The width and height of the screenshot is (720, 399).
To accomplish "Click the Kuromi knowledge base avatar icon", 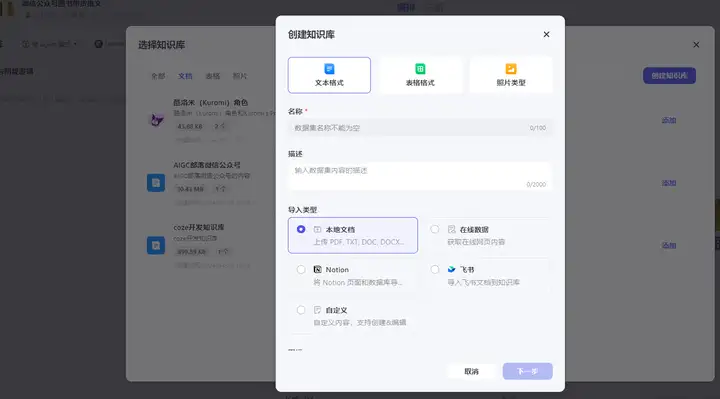I will pos(157,120).
